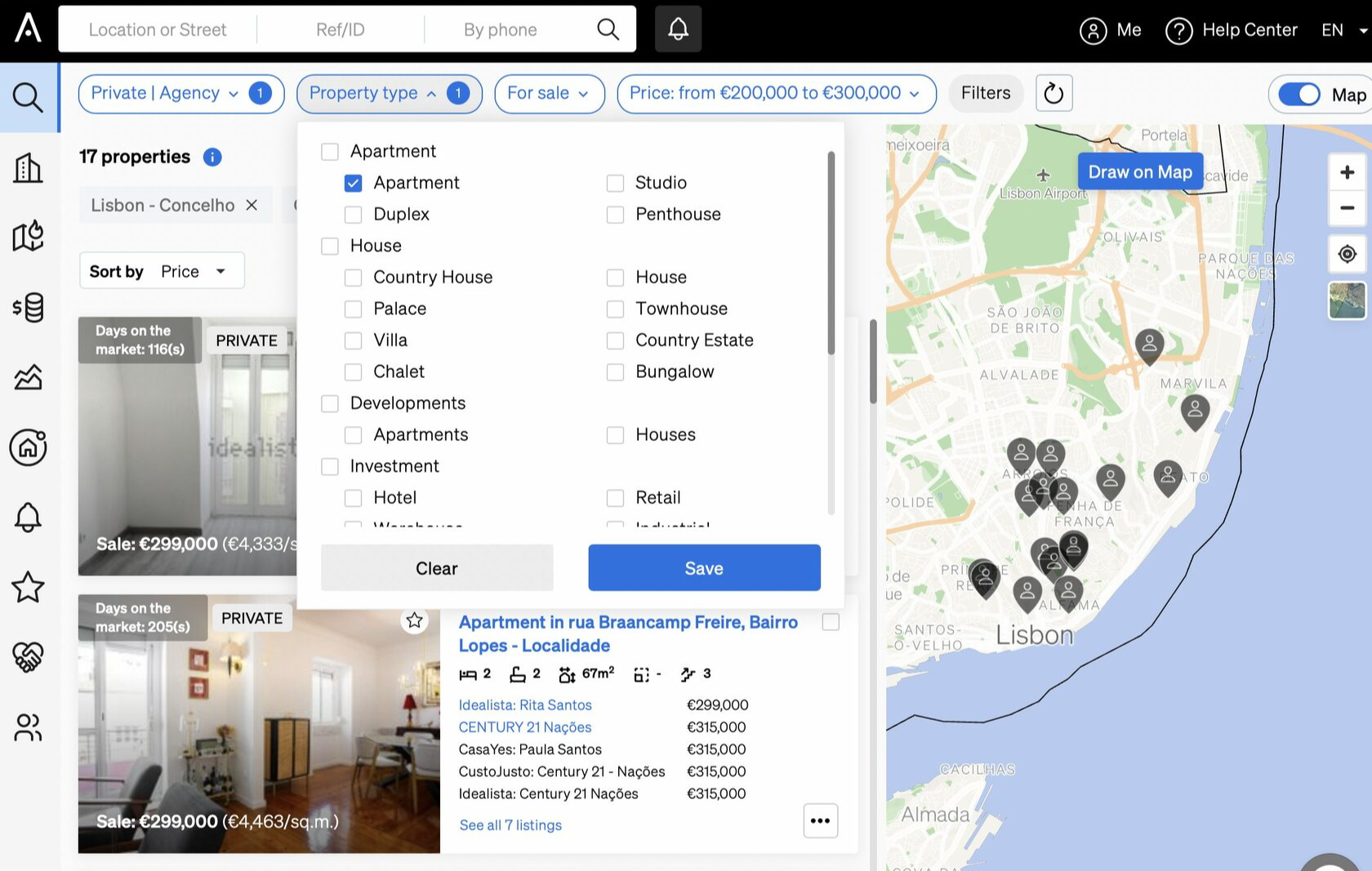Viewport: 1372px width, 871px height.
Task: Toggle the Map view switch
Action: (1298, 95)
